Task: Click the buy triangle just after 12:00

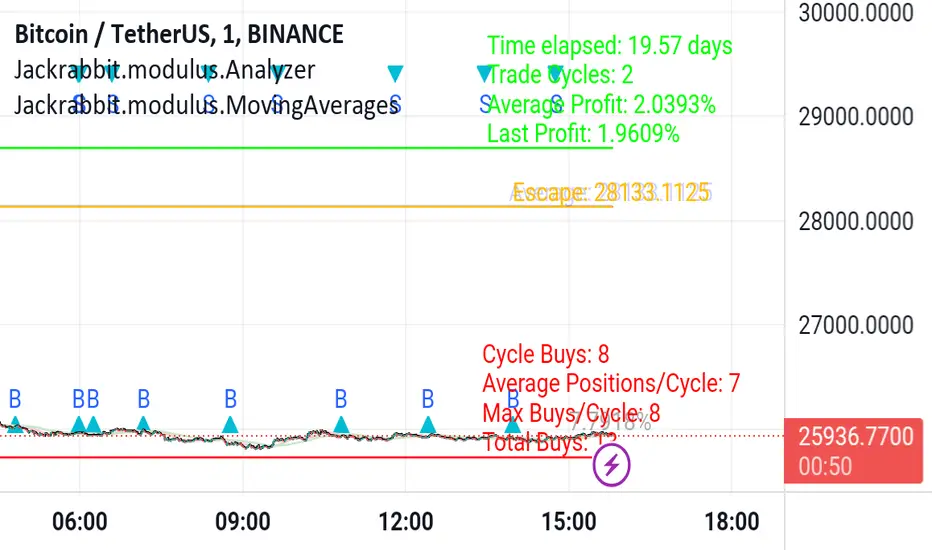Action: pyautogui.click(x=428, y=424)
